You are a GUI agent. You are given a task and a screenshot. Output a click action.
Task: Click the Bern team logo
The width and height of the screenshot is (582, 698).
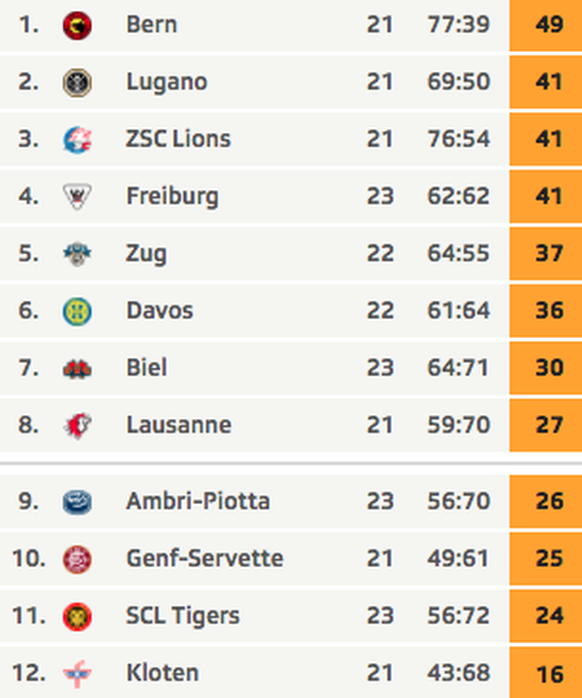77,26
